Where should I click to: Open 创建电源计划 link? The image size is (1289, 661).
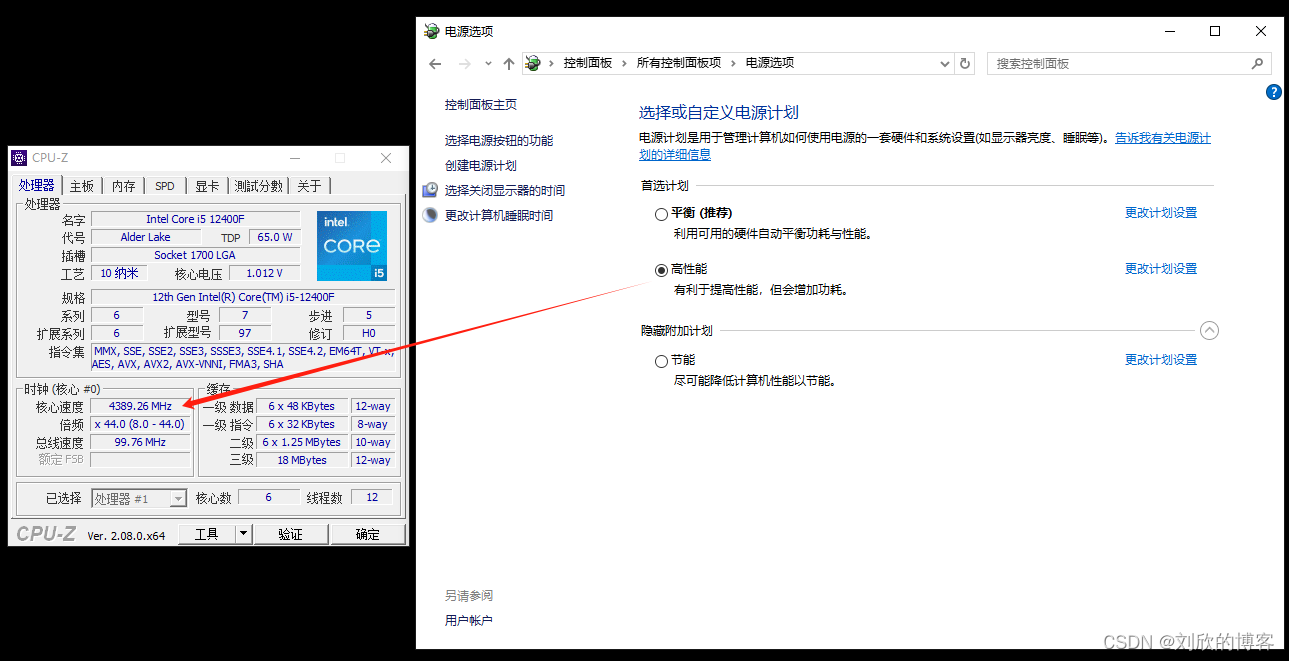tap(481, 166)
